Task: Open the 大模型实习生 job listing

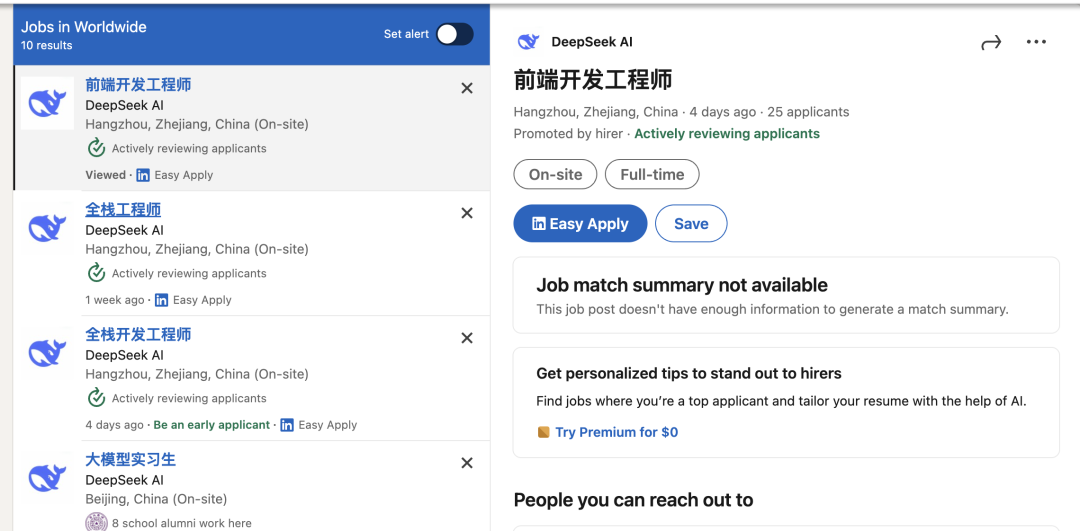Action: (131, 459)
